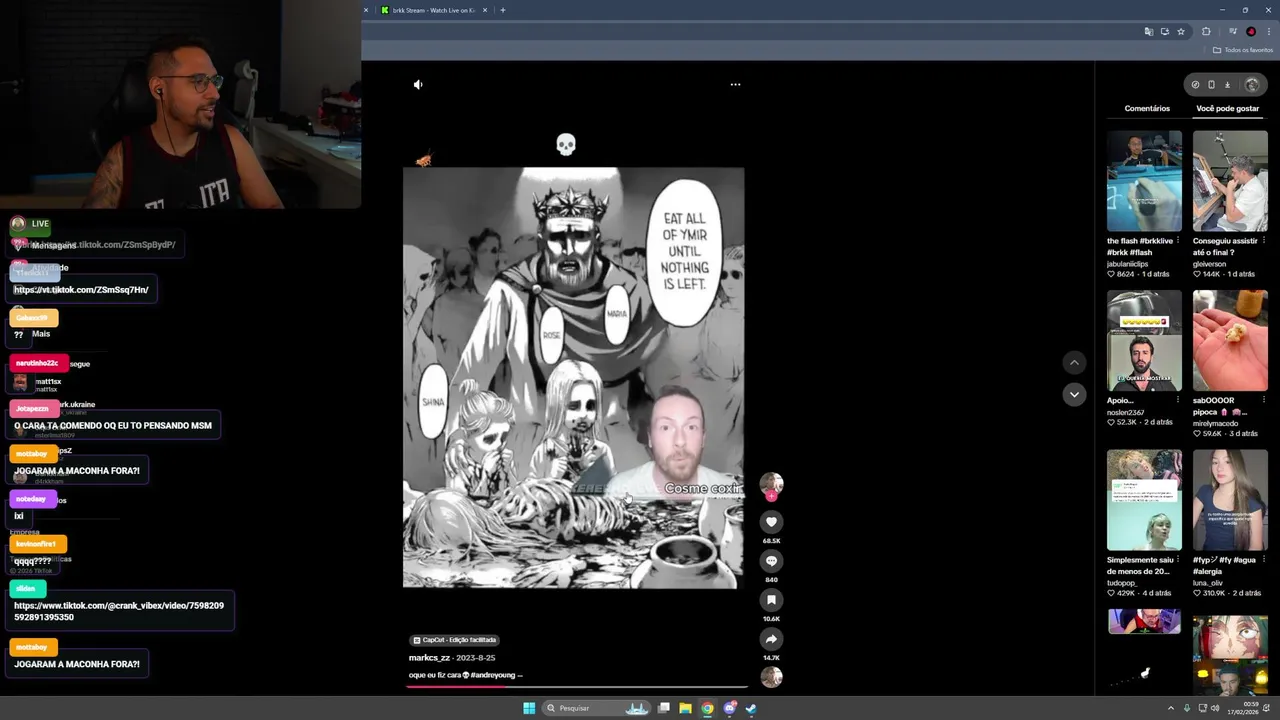The width and height of the screenshot is (1280, 720).
Task: Open options for 'the flash #brkklive' card
Action: pyautogui.click(x=1178, y=241)
